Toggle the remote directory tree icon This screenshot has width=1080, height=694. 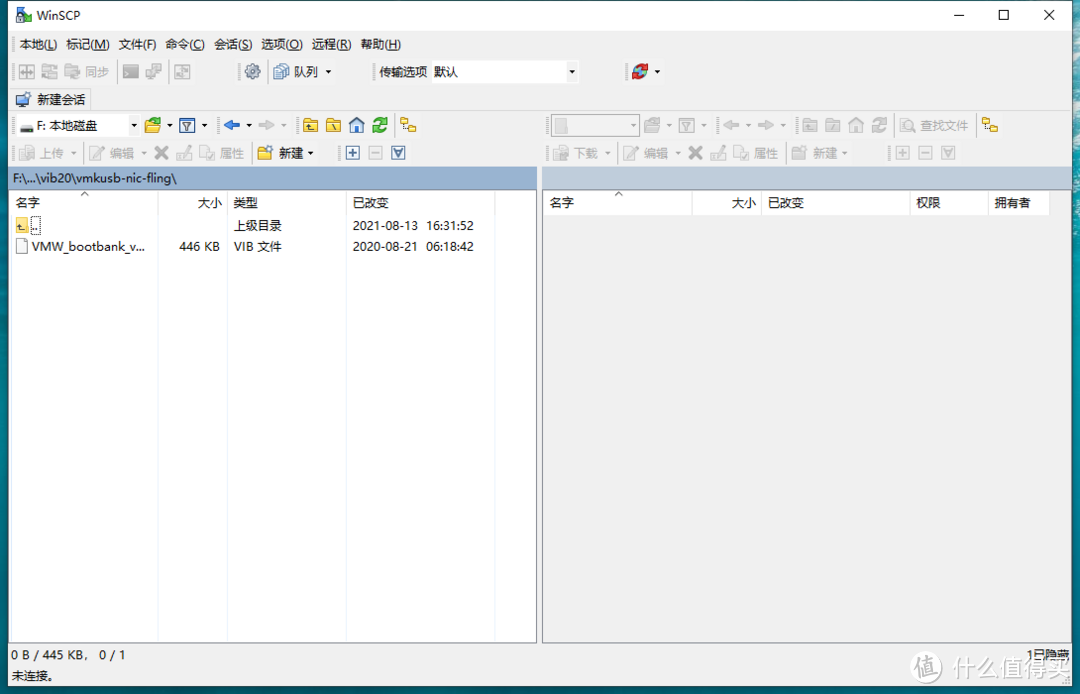(990, 125)
